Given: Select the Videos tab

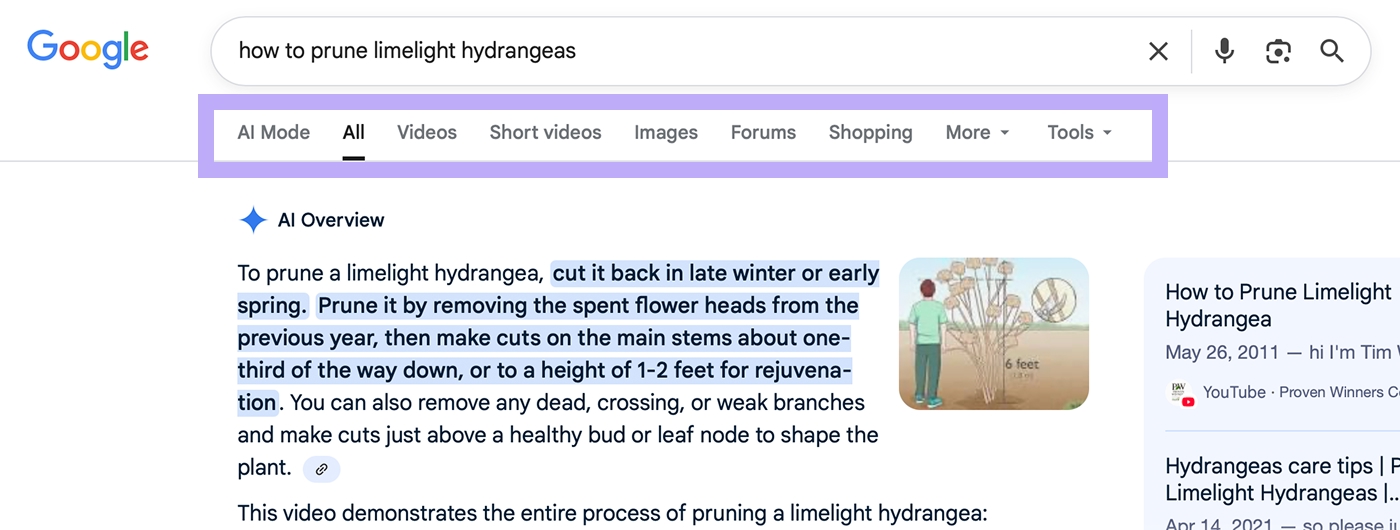Looking at the screenshot, I should (427, 132).
